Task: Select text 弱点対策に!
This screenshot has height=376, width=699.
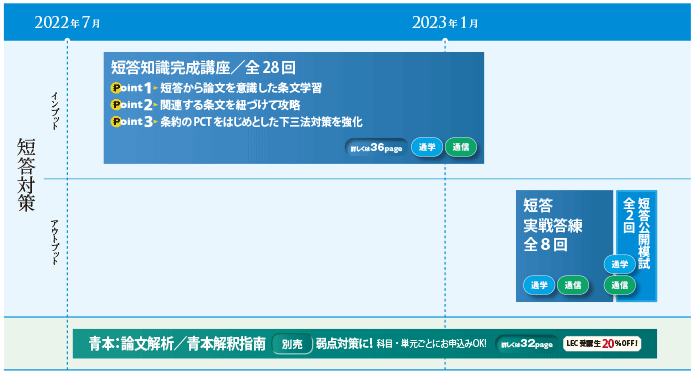Action: coord(344,343)
